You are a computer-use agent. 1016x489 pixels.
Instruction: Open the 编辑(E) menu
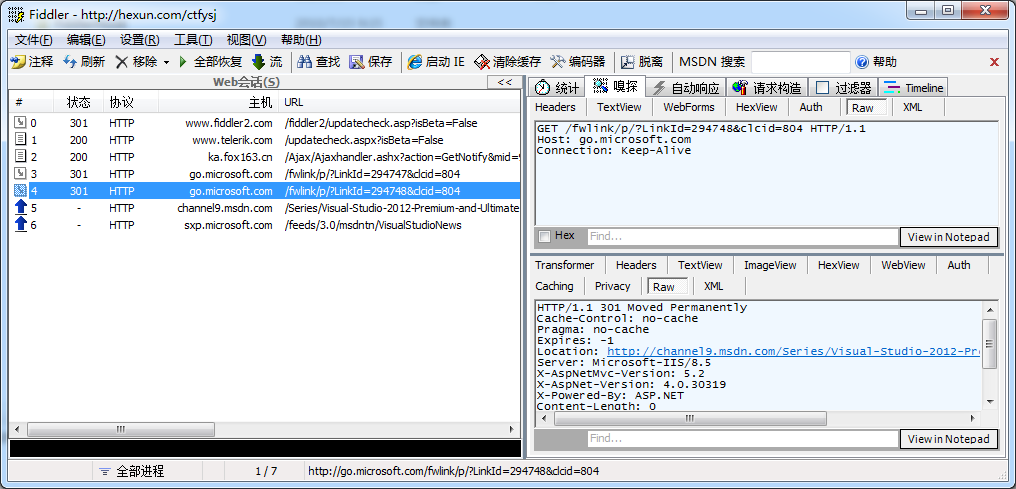(86, 40)
